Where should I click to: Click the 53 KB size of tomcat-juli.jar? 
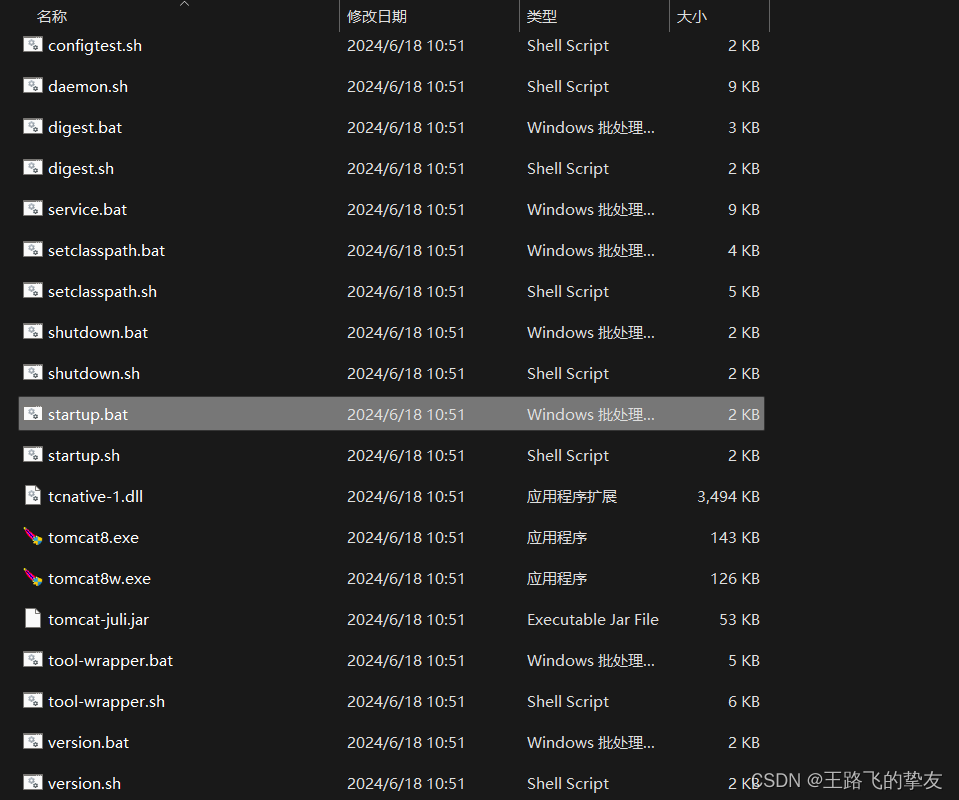[x=739, y=619]
